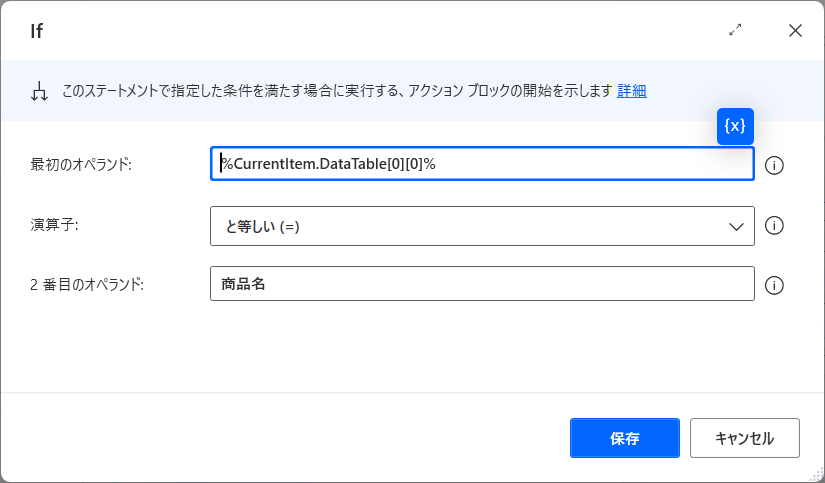Click info icon beside 最初のオペランド field

coord(774,165)
